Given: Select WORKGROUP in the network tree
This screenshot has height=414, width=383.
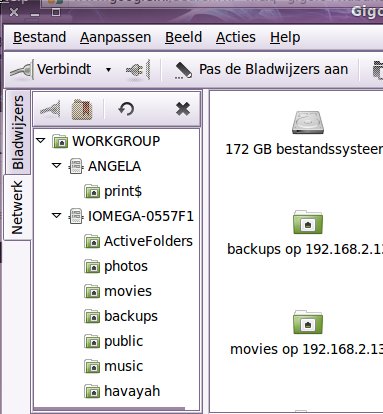Looking at the screenshot, I should (116, 141).
